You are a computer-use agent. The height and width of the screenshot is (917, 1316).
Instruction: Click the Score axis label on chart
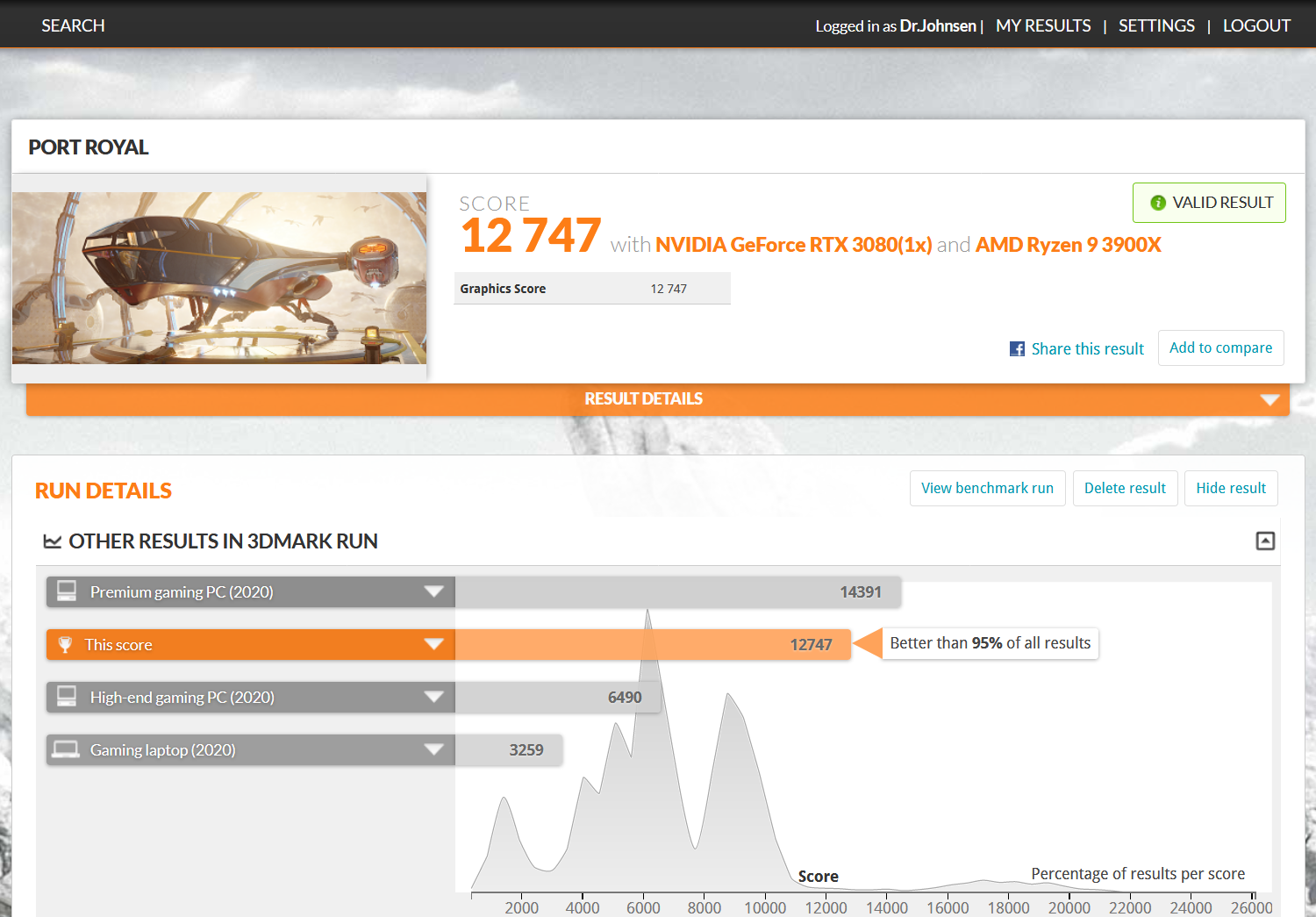(818, 877)
